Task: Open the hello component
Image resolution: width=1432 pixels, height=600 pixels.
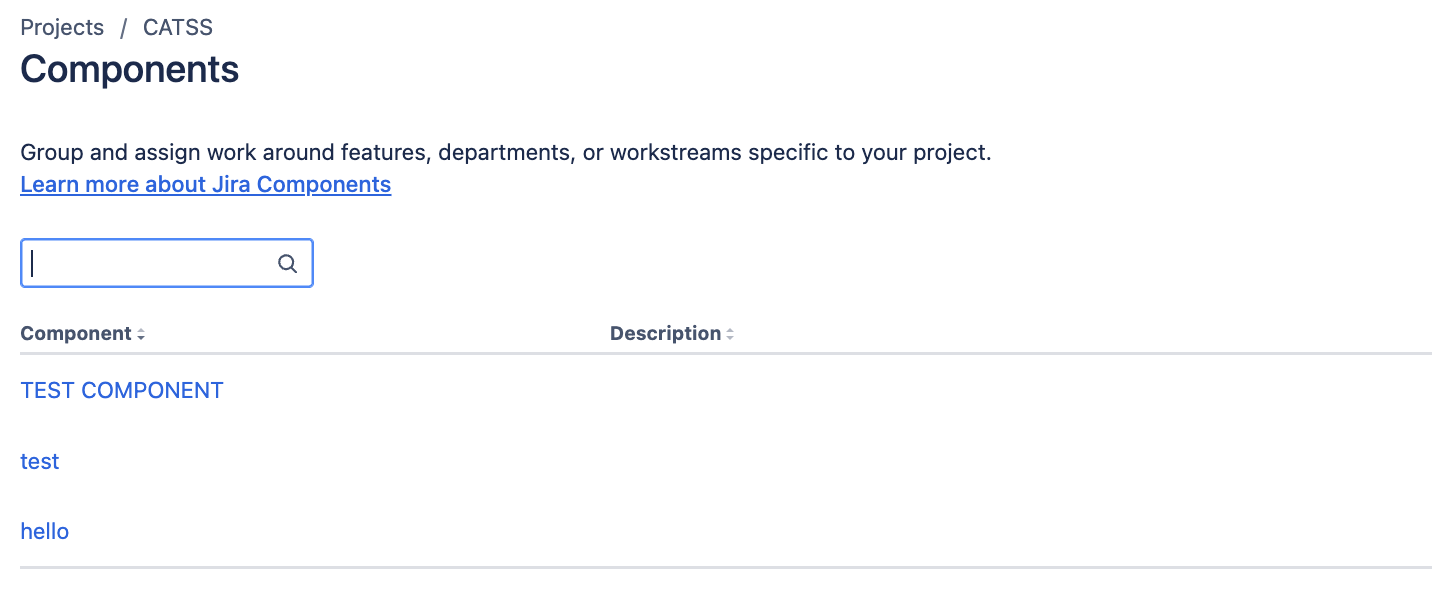Action: pyautogui.click(x=45, y=531)
